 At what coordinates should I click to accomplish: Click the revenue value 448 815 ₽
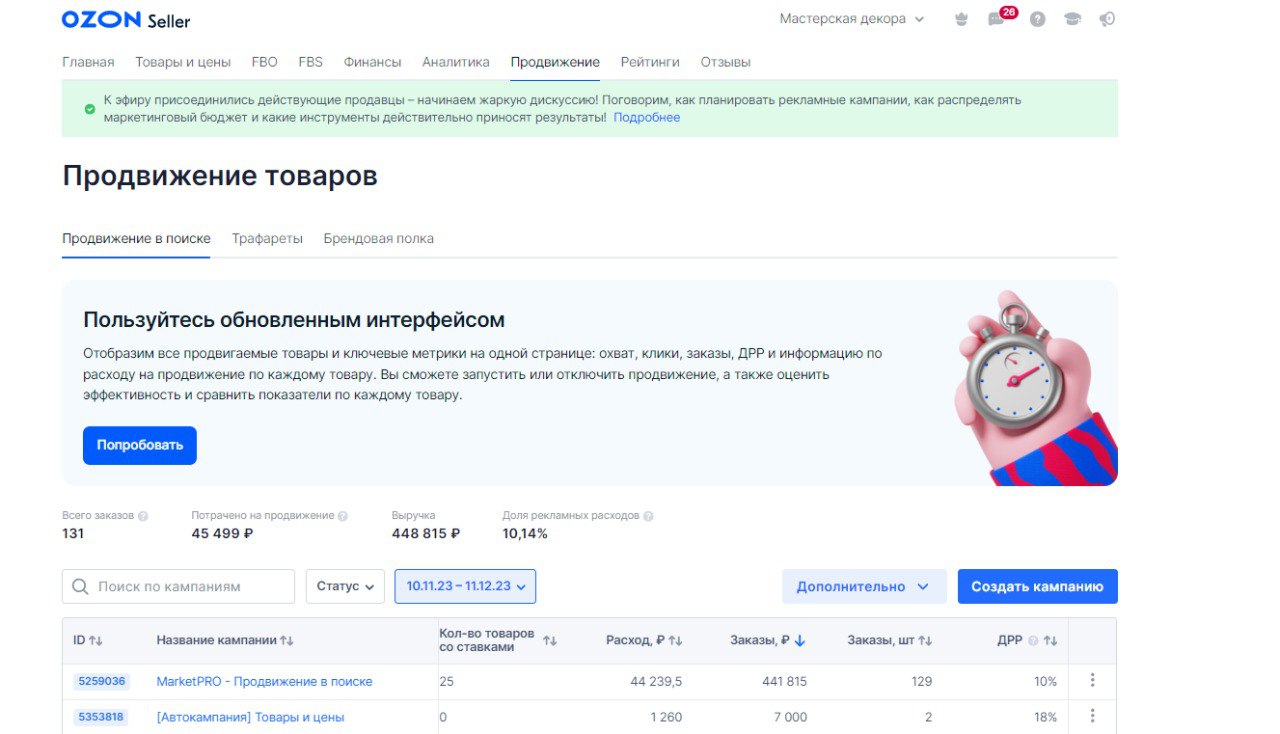426,534
